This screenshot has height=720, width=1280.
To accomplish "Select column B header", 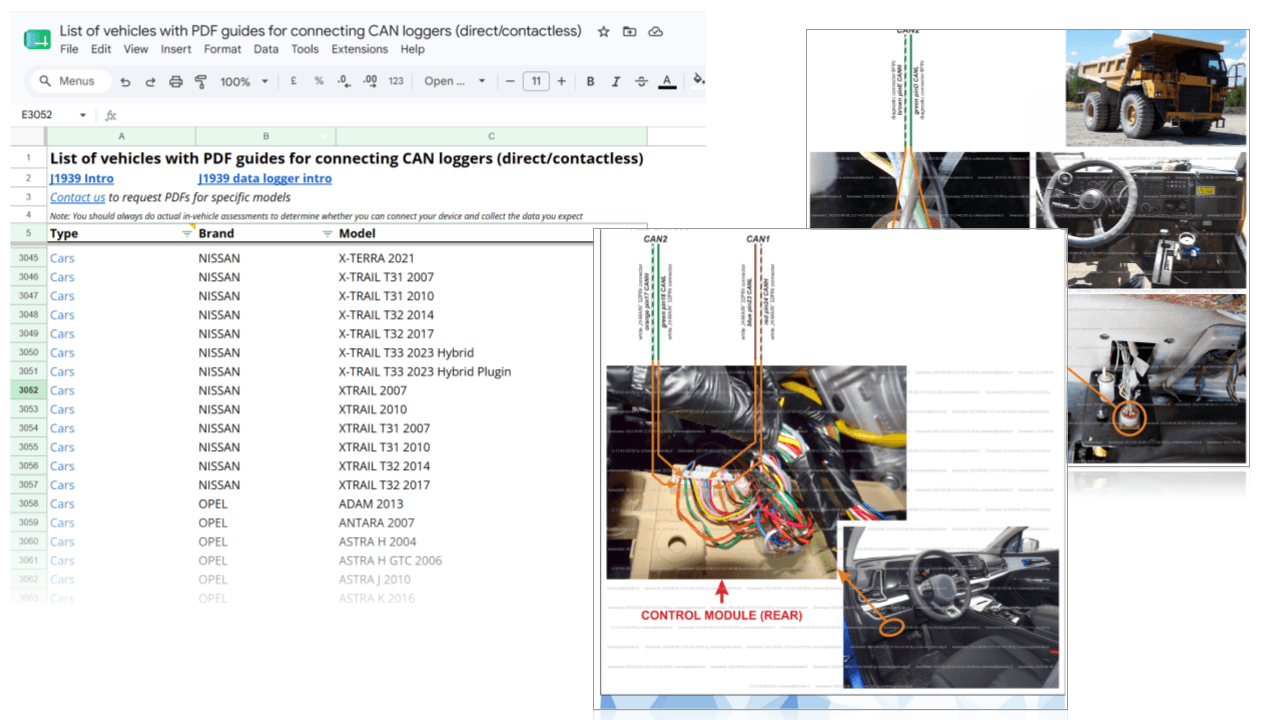I will 266,136.
